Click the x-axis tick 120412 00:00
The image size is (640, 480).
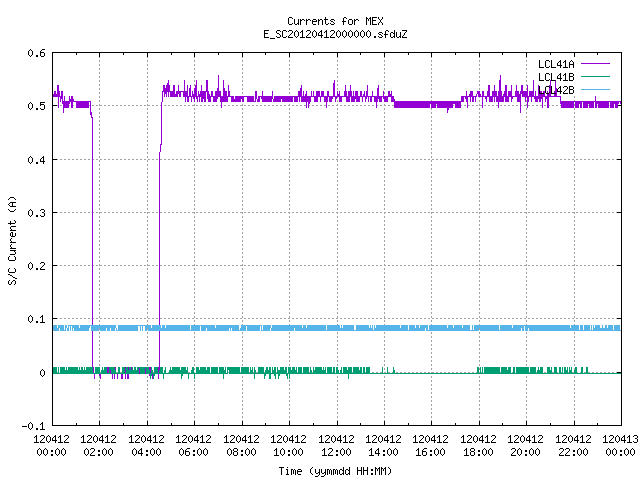tap(51, 446)
